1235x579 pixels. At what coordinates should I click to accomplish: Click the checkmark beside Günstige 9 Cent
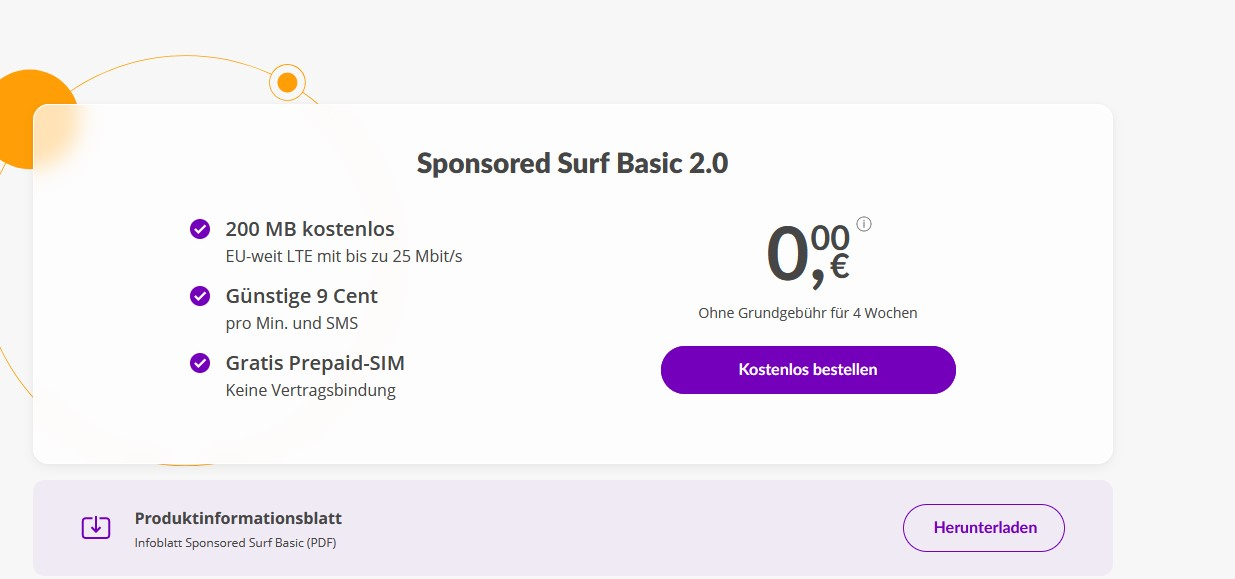click(x=200, y=296)
